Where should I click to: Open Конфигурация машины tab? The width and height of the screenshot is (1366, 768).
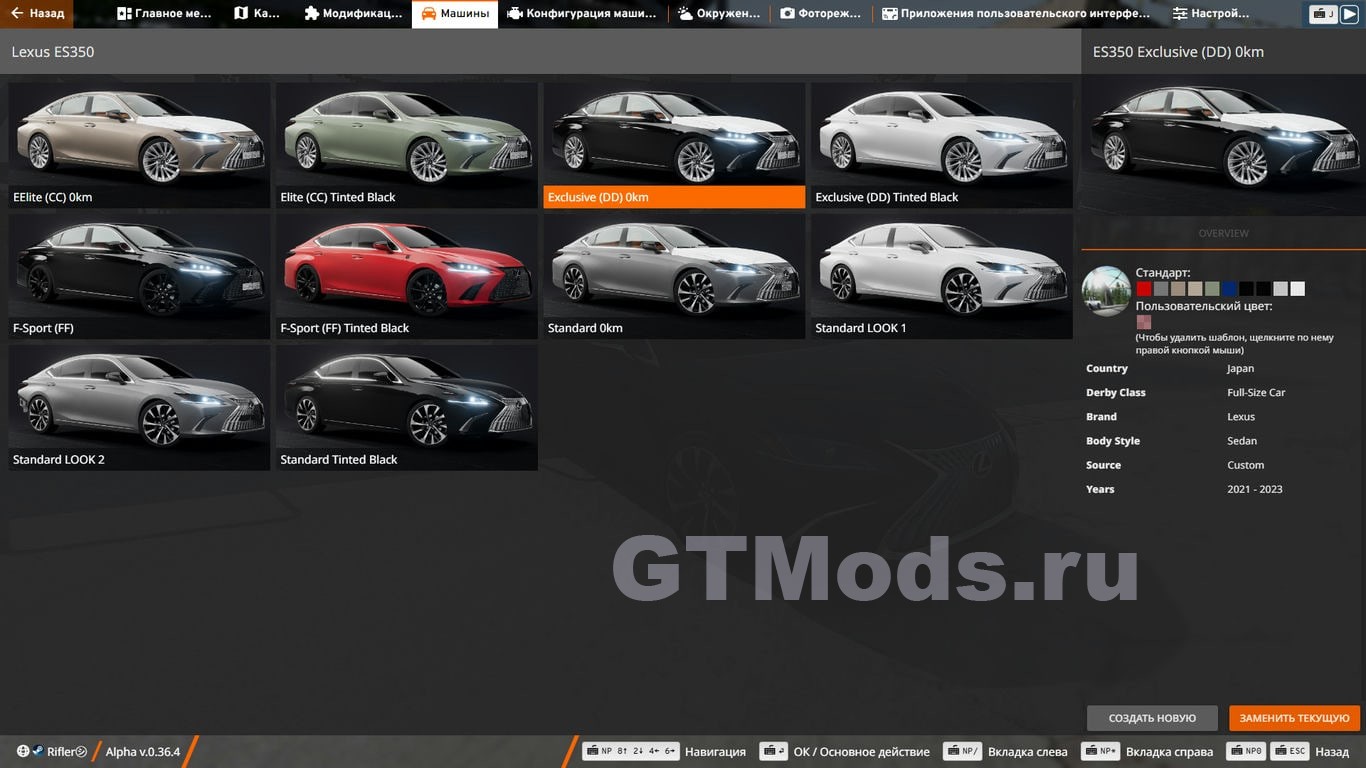coord(581,14)
